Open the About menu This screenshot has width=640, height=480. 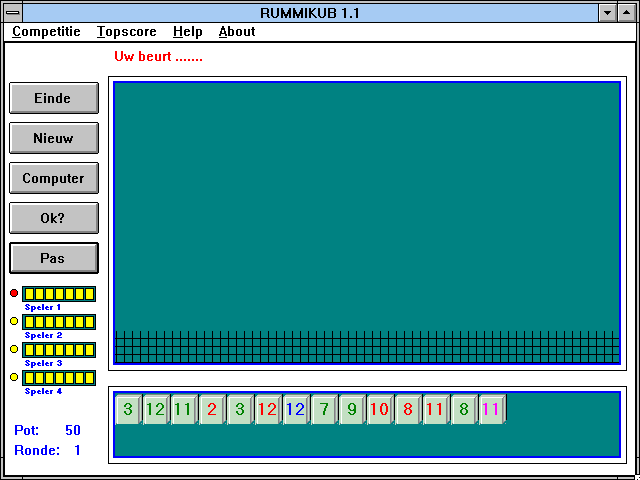[237, 31]
